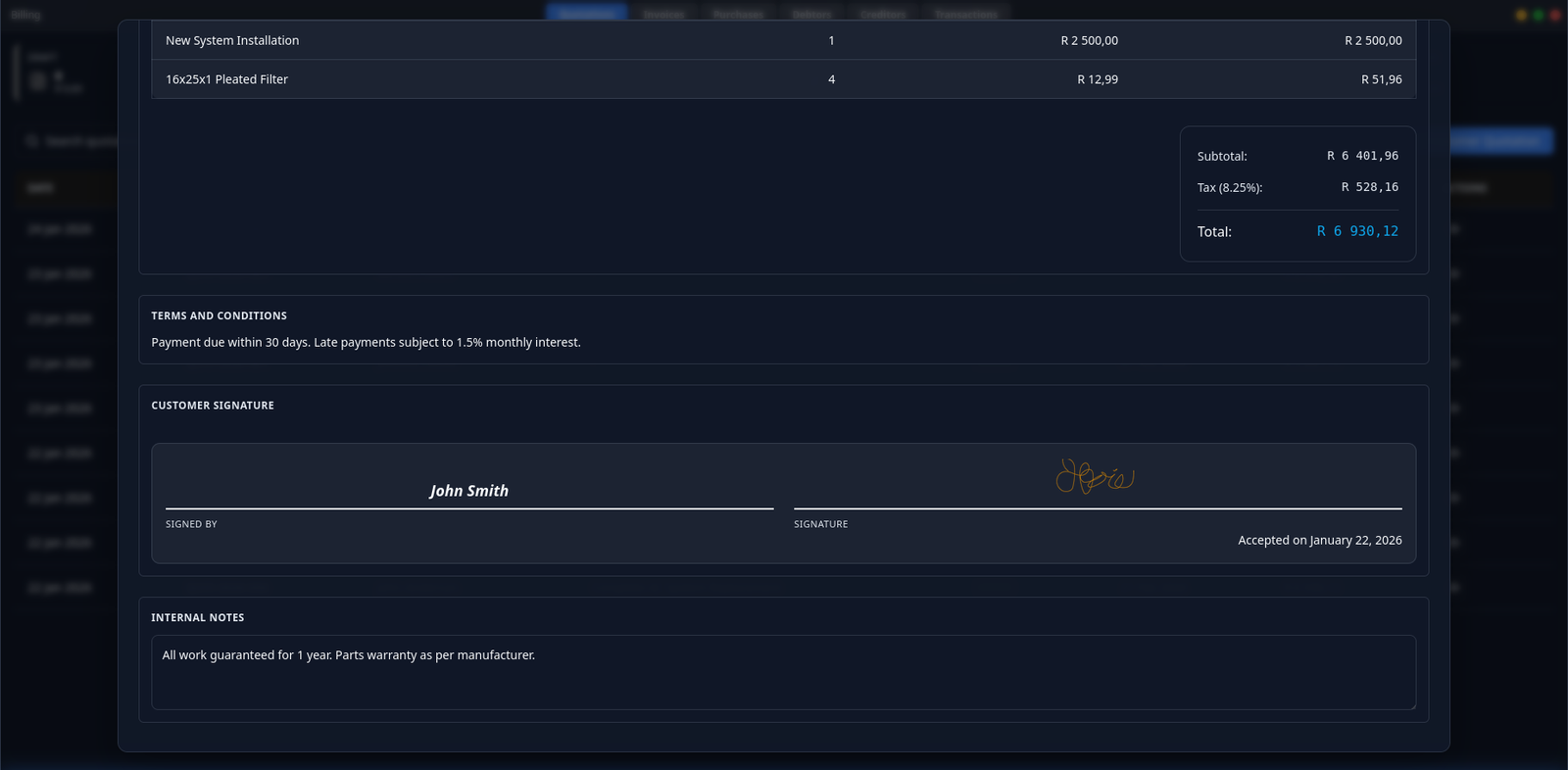Click the blue total amount R 6 930,12
Screen dimensions: 1568x770
tap(1357, 231)
